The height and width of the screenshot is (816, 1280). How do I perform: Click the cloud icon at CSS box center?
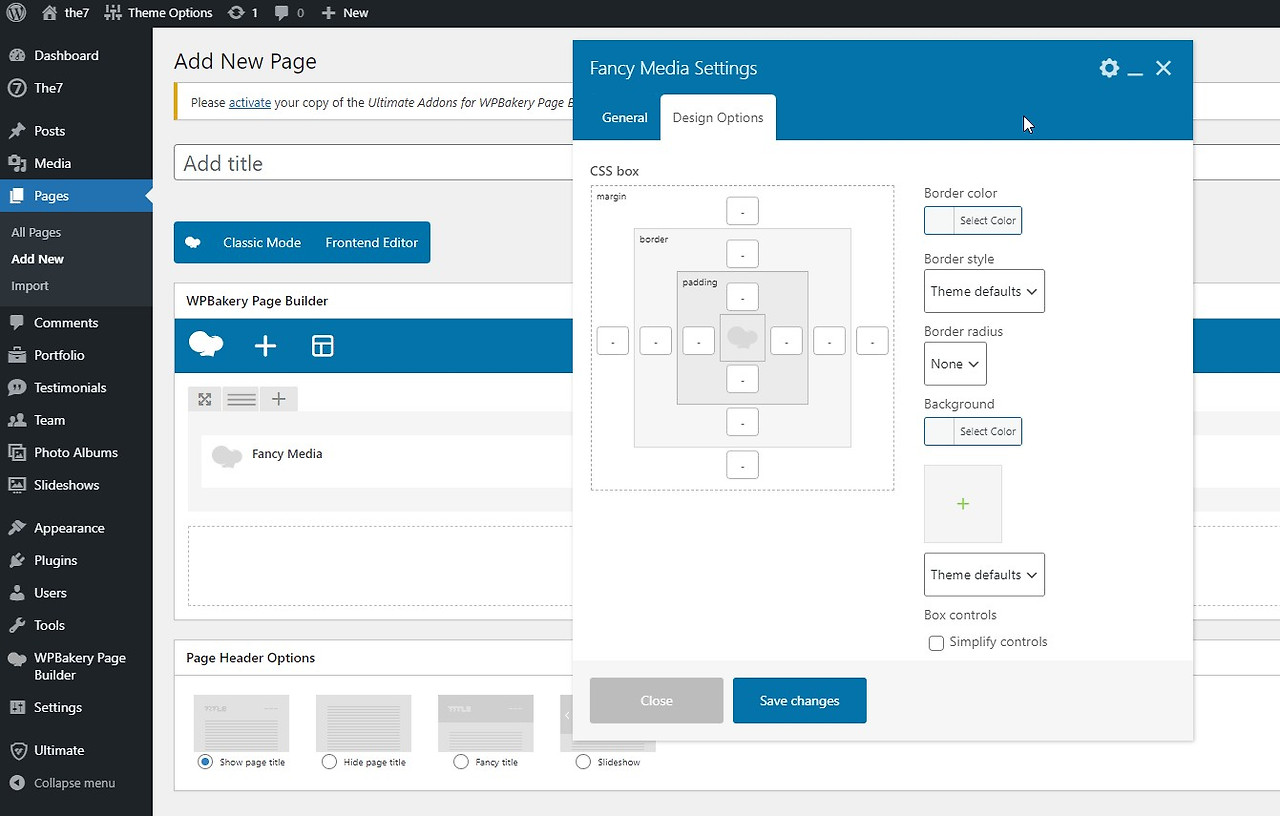click(742, 337)
